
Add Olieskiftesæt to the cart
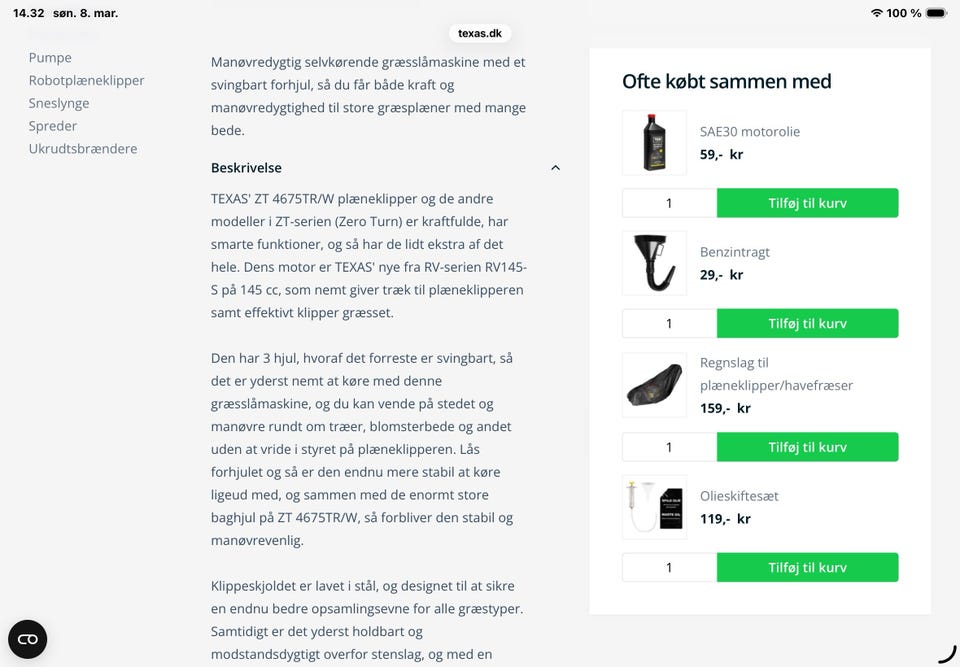pos(807,567)
